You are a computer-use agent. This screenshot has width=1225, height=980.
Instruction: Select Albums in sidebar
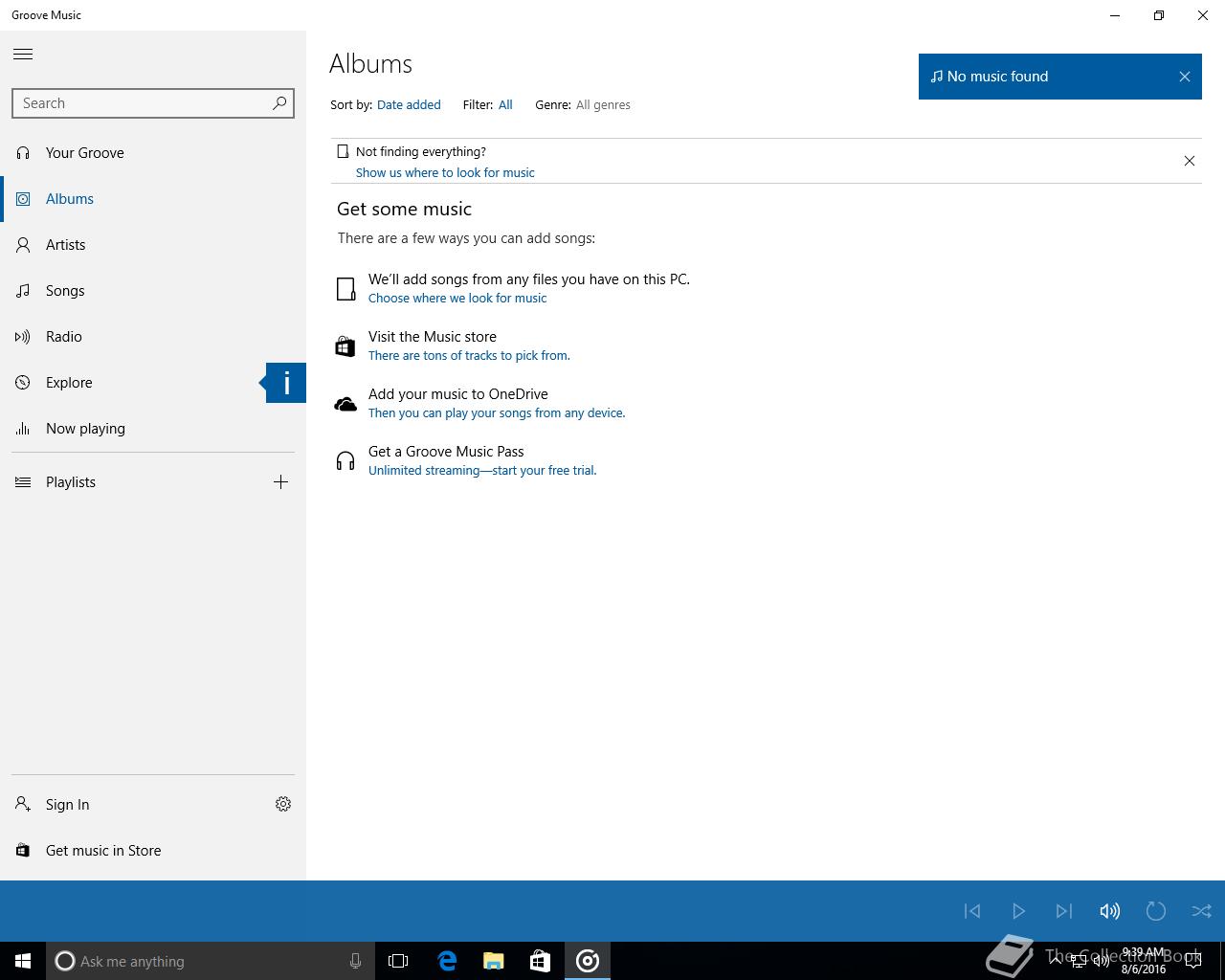pos(153,199)
